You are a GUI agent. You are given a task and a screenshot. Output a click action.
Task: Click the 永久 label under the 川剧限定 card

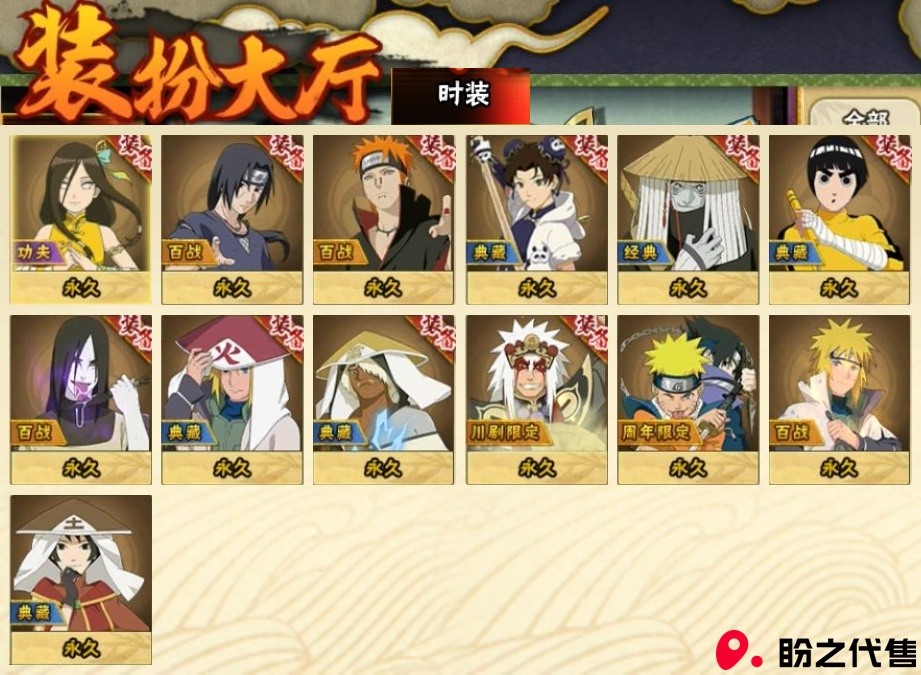pyautogui.click(x=537, y=468)
